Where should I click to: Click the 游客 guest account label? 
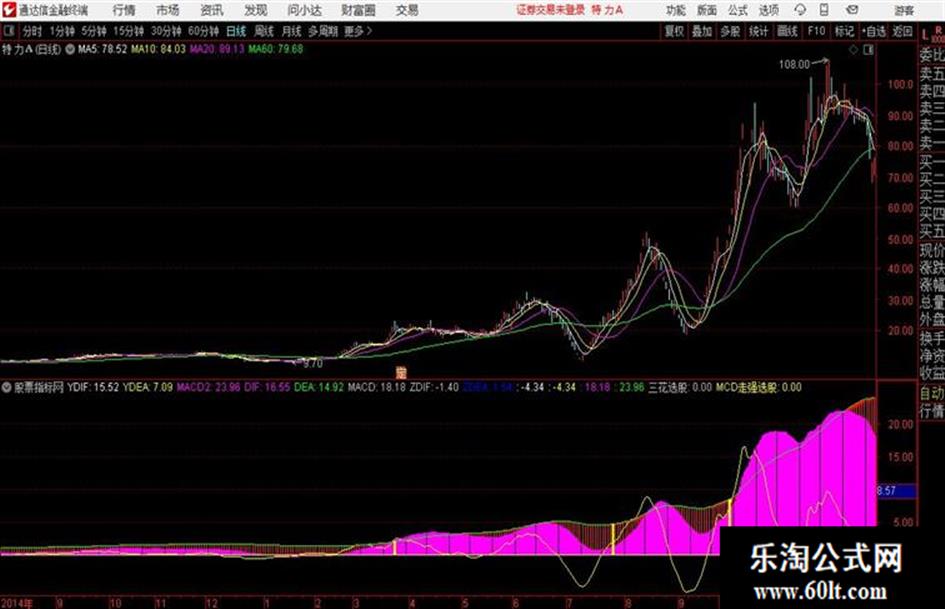pyautogui.click(x=904, y=10)
